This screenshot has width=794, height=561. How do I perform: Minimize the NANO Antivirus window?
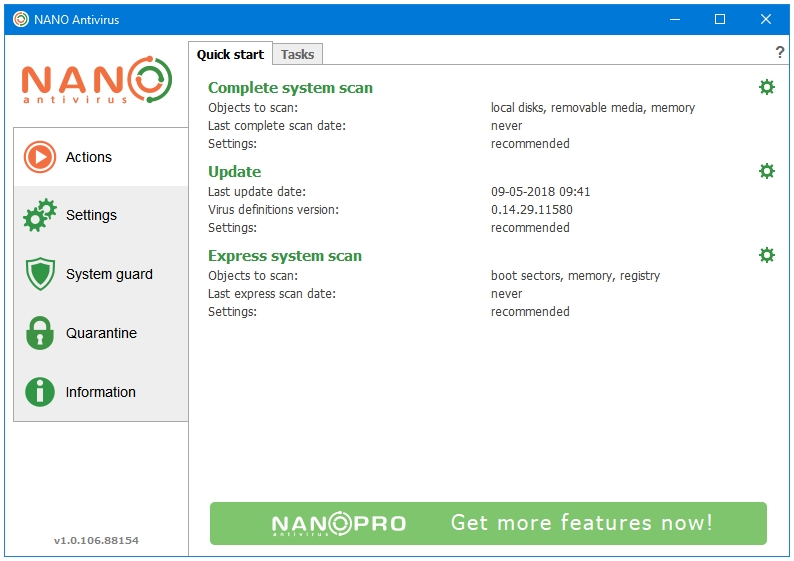[x=674, y=19]
